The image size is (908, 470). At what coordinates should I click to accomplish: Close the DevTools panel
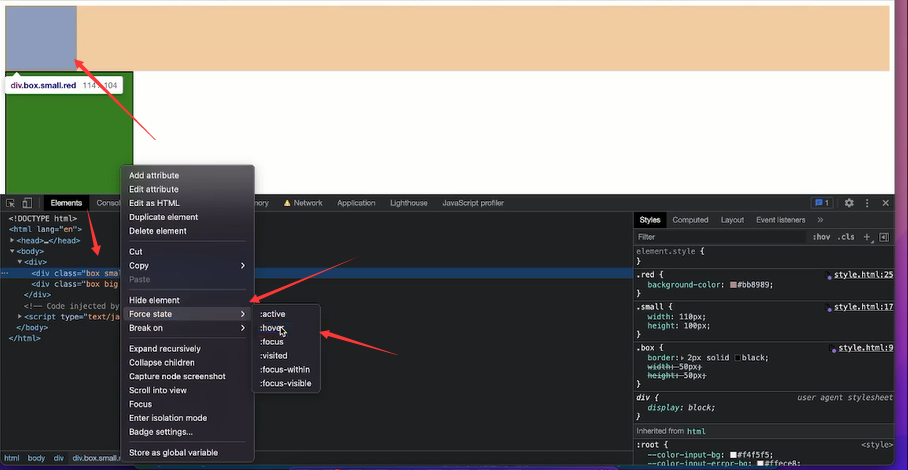pos(885,203)
